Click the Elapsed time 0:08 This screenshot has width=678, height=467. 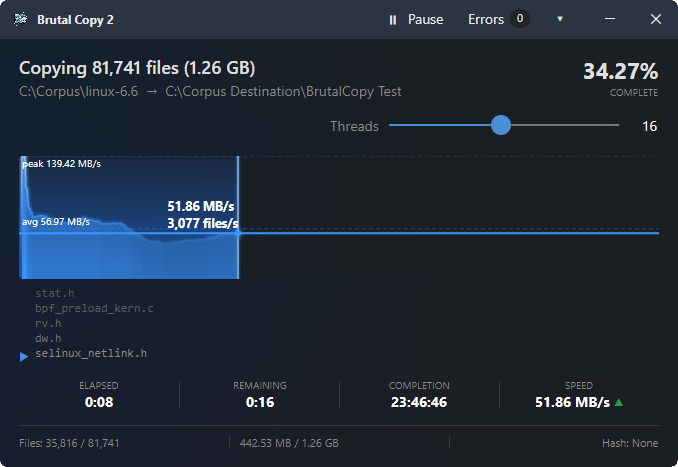pyautogui.click(x=99, y=402)
